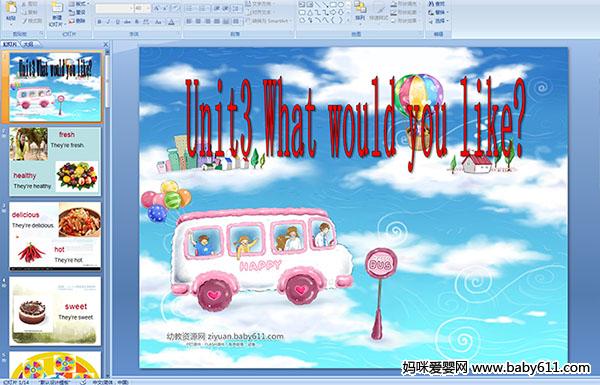This screenshot has width=600, height=385.
Task: Toggle Strikethrough (abe) formatting
Action: (127, 22)
